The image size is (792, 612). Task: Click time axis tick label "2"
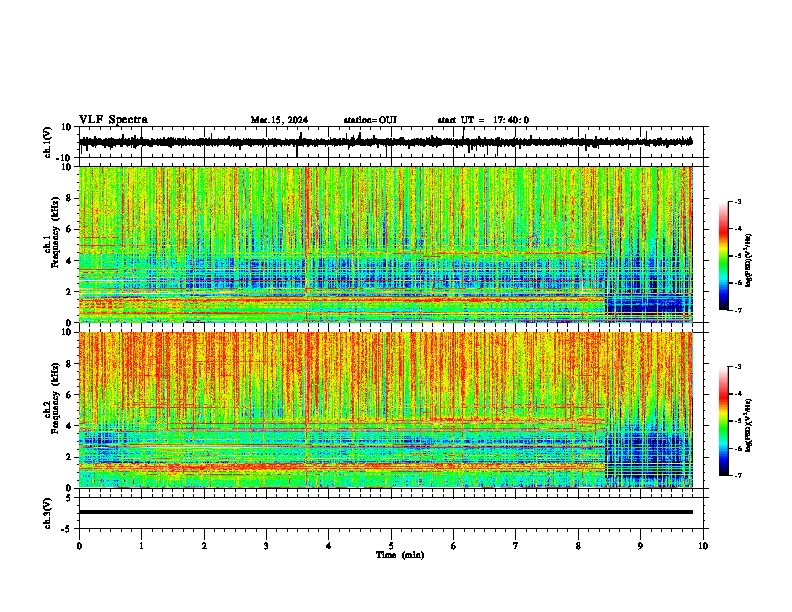204,546
